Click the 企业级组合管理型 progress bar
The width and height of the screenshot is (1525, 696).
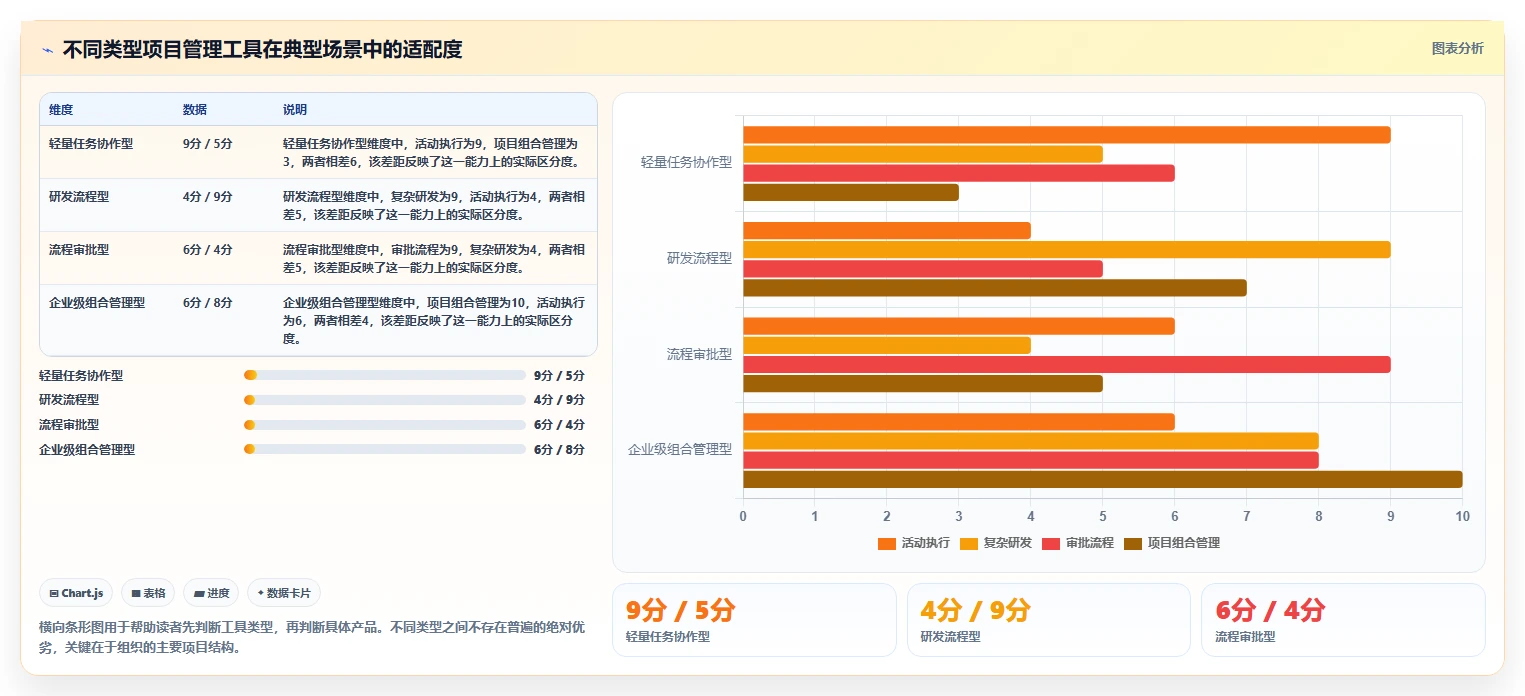(x=385, y=449)
